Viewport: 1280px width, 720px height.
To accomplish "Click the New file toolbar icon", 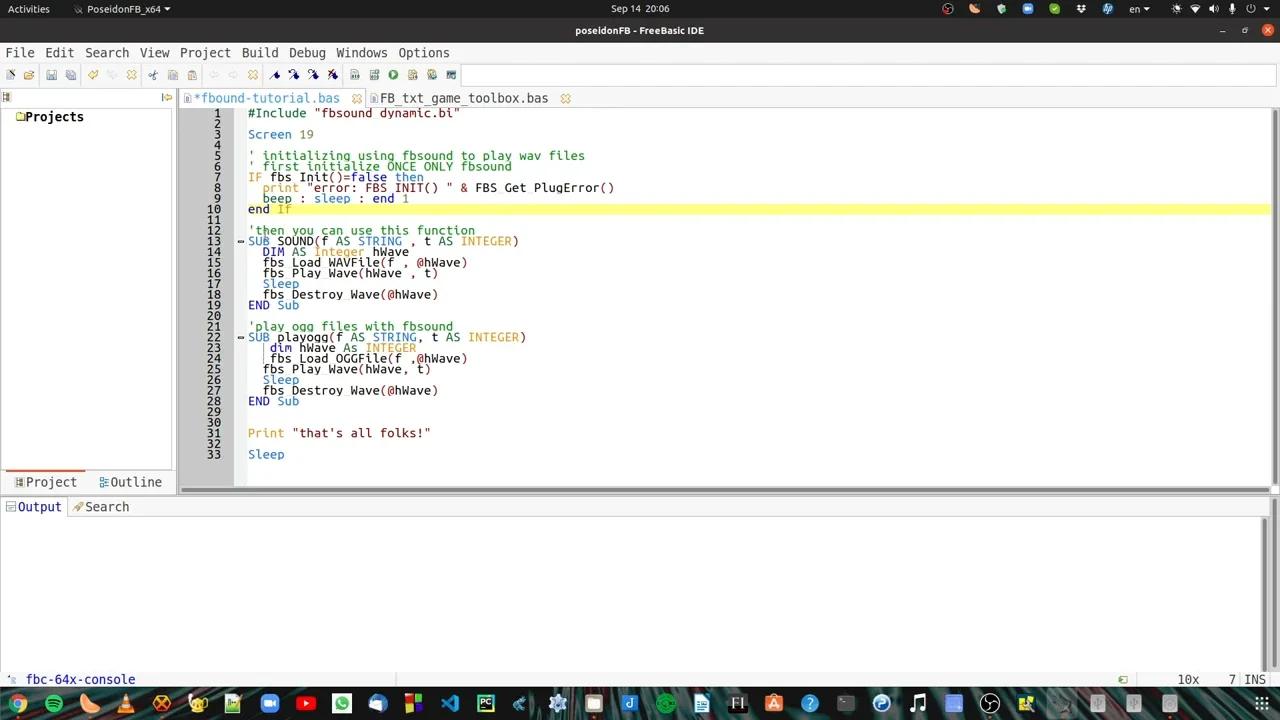I will point(11,75).
